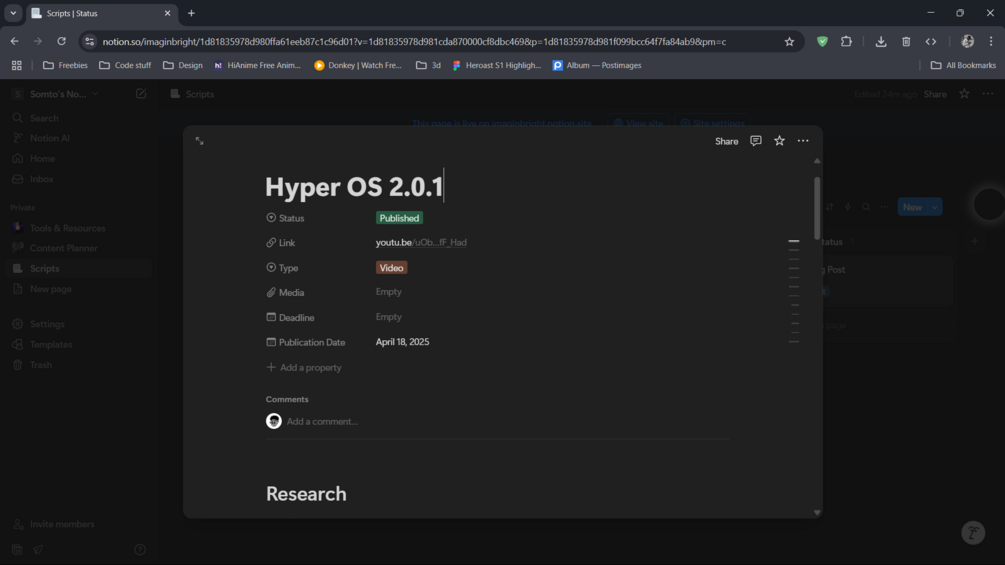Click Share in the page modal
The height and width of the screenshot is (565, 1005).
point(726,141)
